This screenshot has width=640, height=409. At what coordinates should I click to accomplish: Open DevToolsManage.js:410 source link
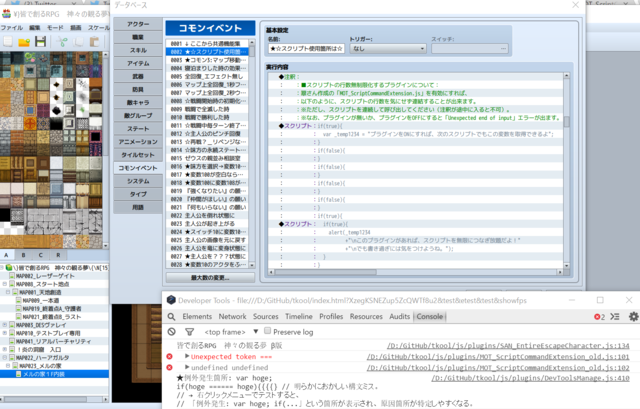(x=531, y=378)
